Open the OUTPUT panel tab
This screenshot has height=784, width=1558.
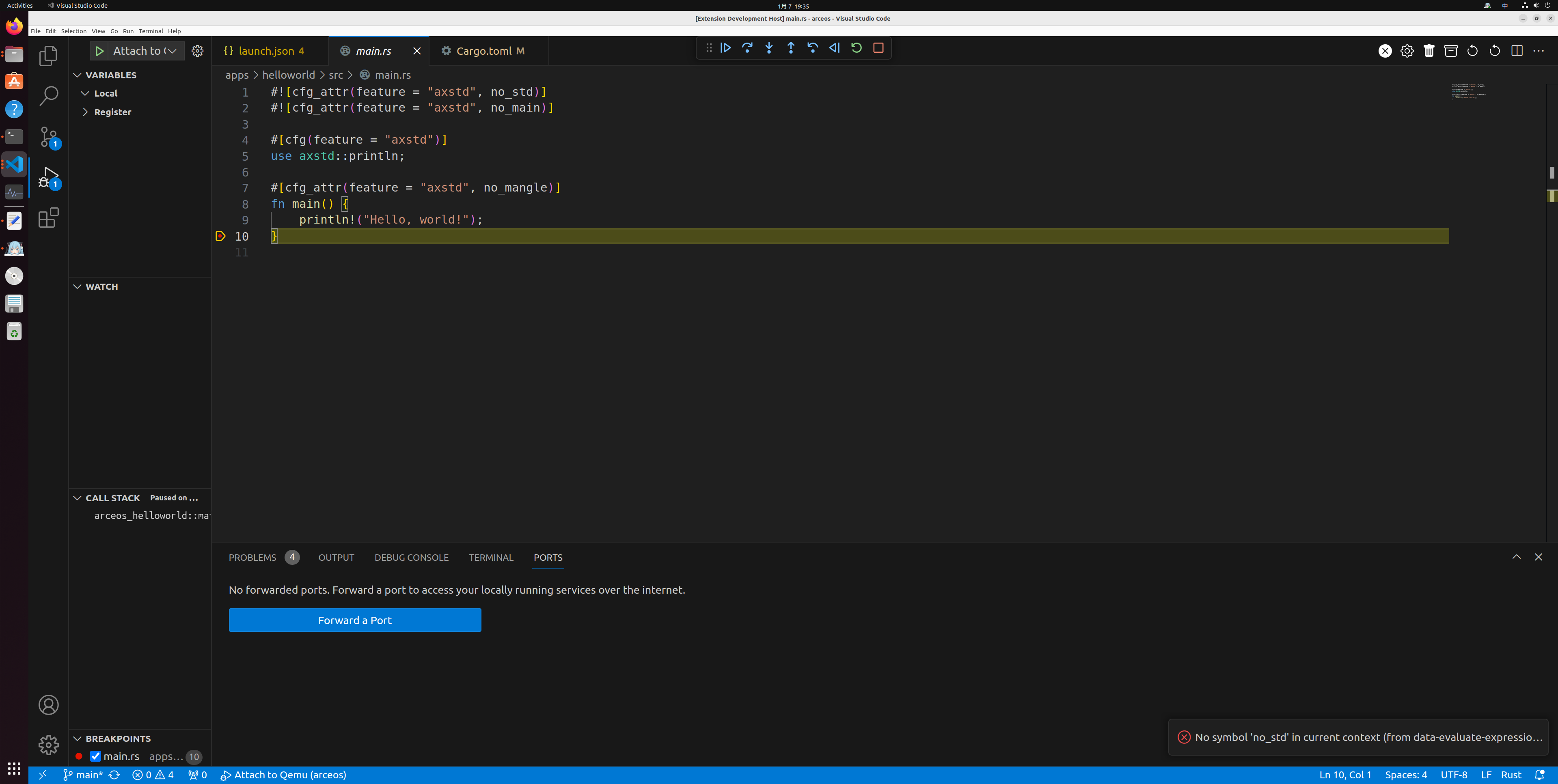tap(336, 557)
